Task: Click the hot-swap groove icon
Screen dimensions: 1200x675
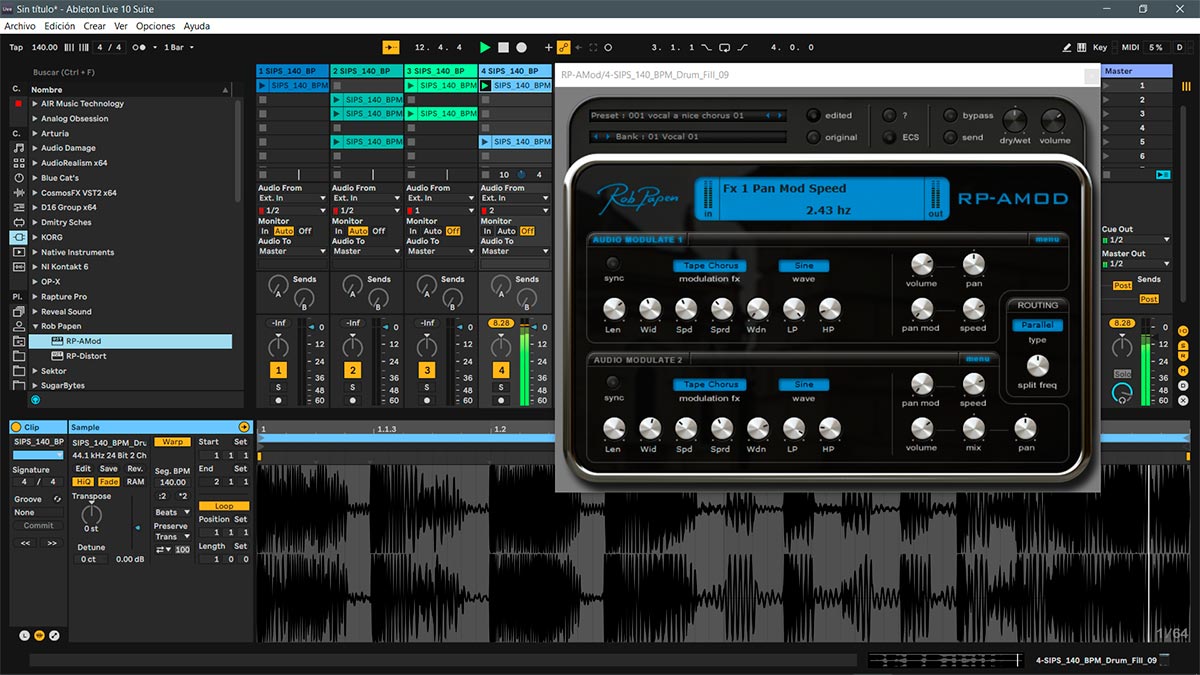Action: click(x=58, y=499)
